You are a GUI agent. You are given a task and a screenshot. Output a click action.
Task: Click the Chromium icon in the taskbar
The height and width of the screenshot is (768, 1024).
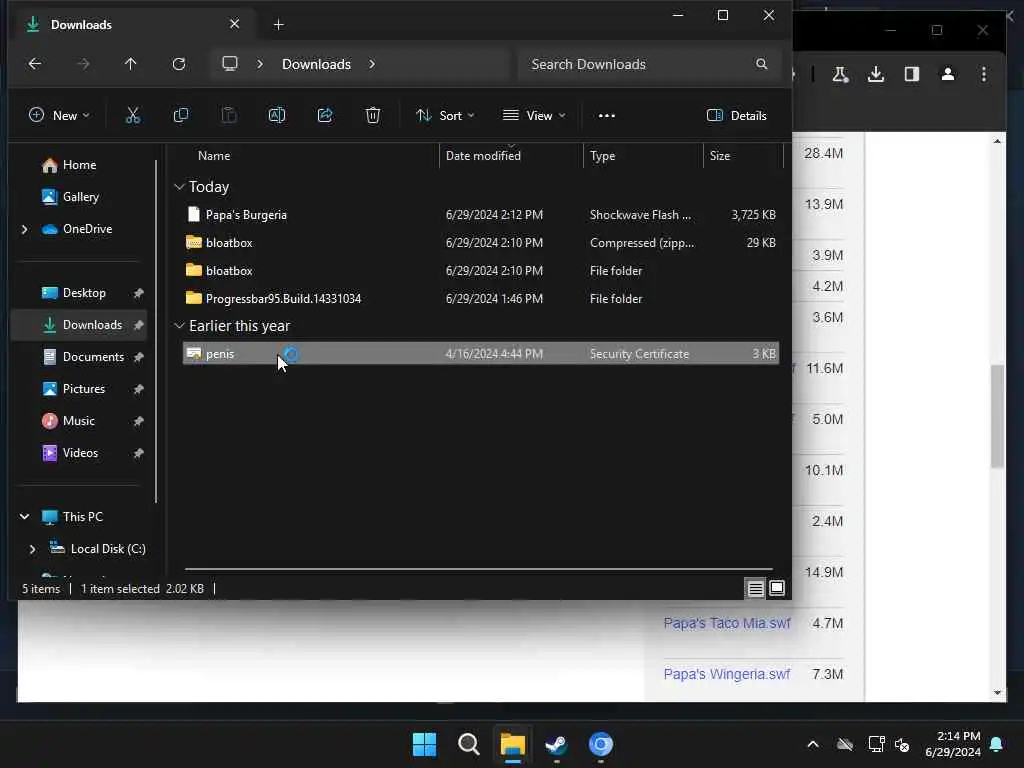pos(600,744)
